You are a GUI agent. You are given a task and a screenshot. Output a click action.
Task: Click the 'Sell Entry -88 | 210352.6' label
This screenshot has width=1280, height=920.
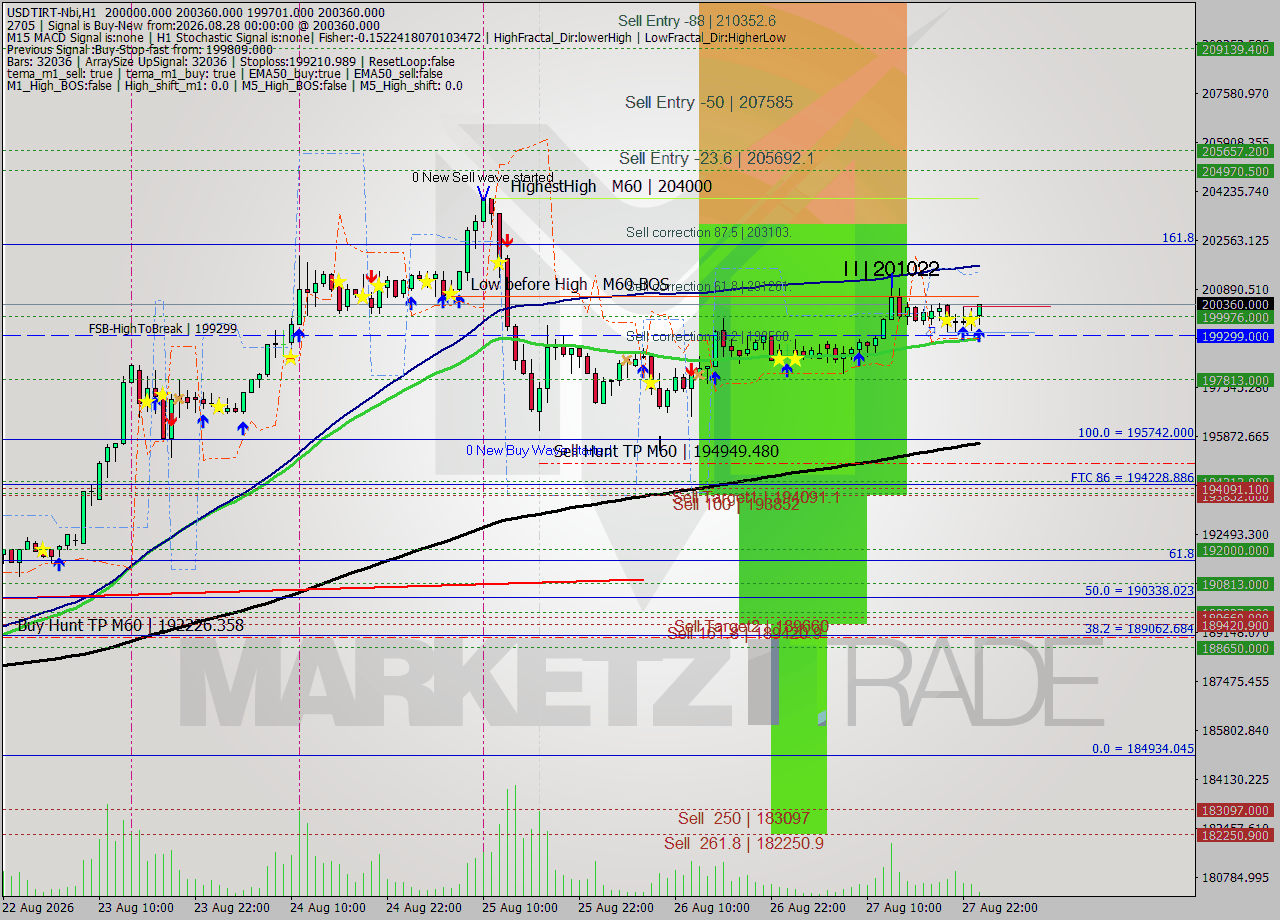click(697, 20)
